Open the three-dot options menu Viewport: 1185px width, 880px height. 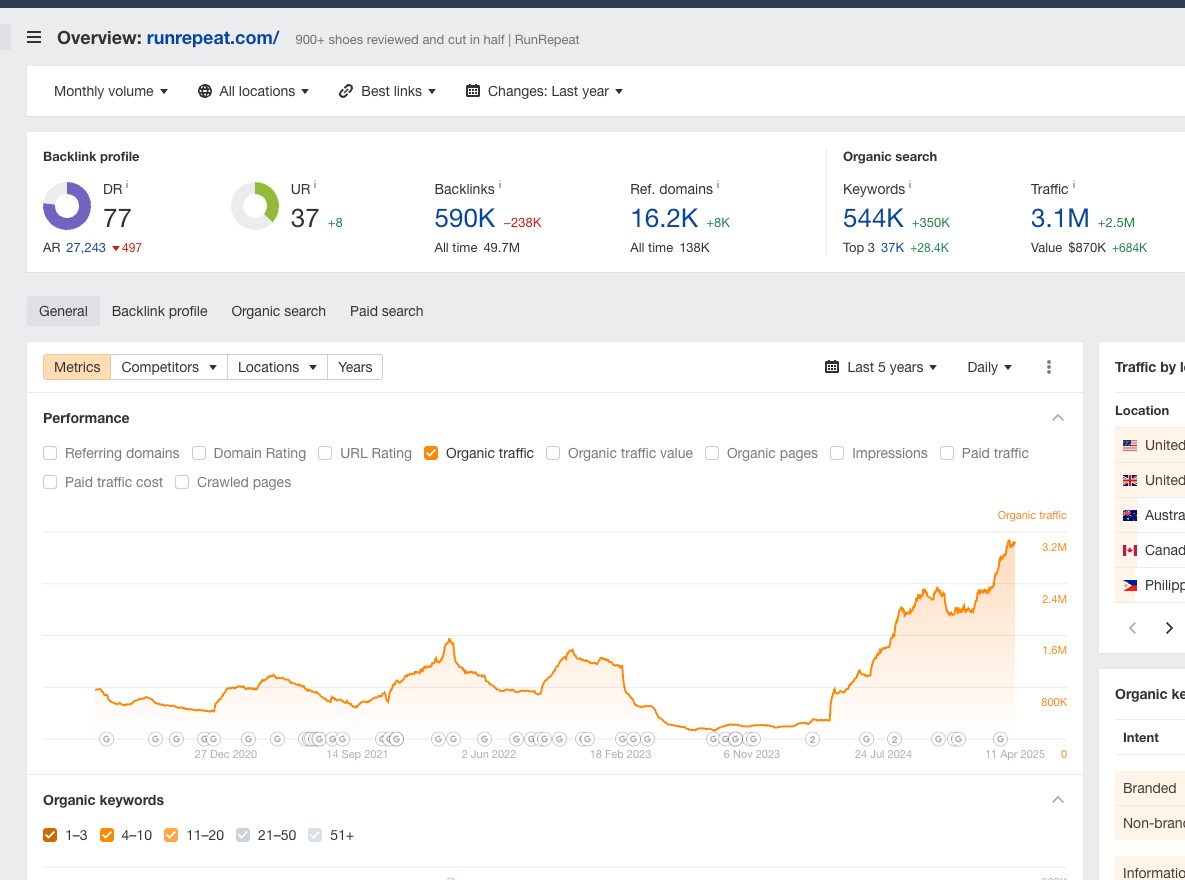click(x=1048, y=367)
